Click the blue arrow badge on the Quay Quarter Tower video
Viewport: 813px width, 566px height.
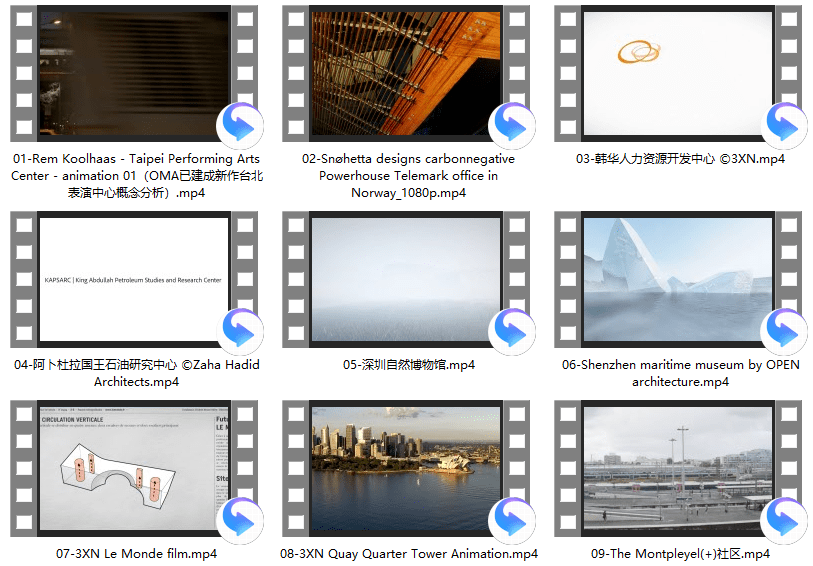coord(512,520)
